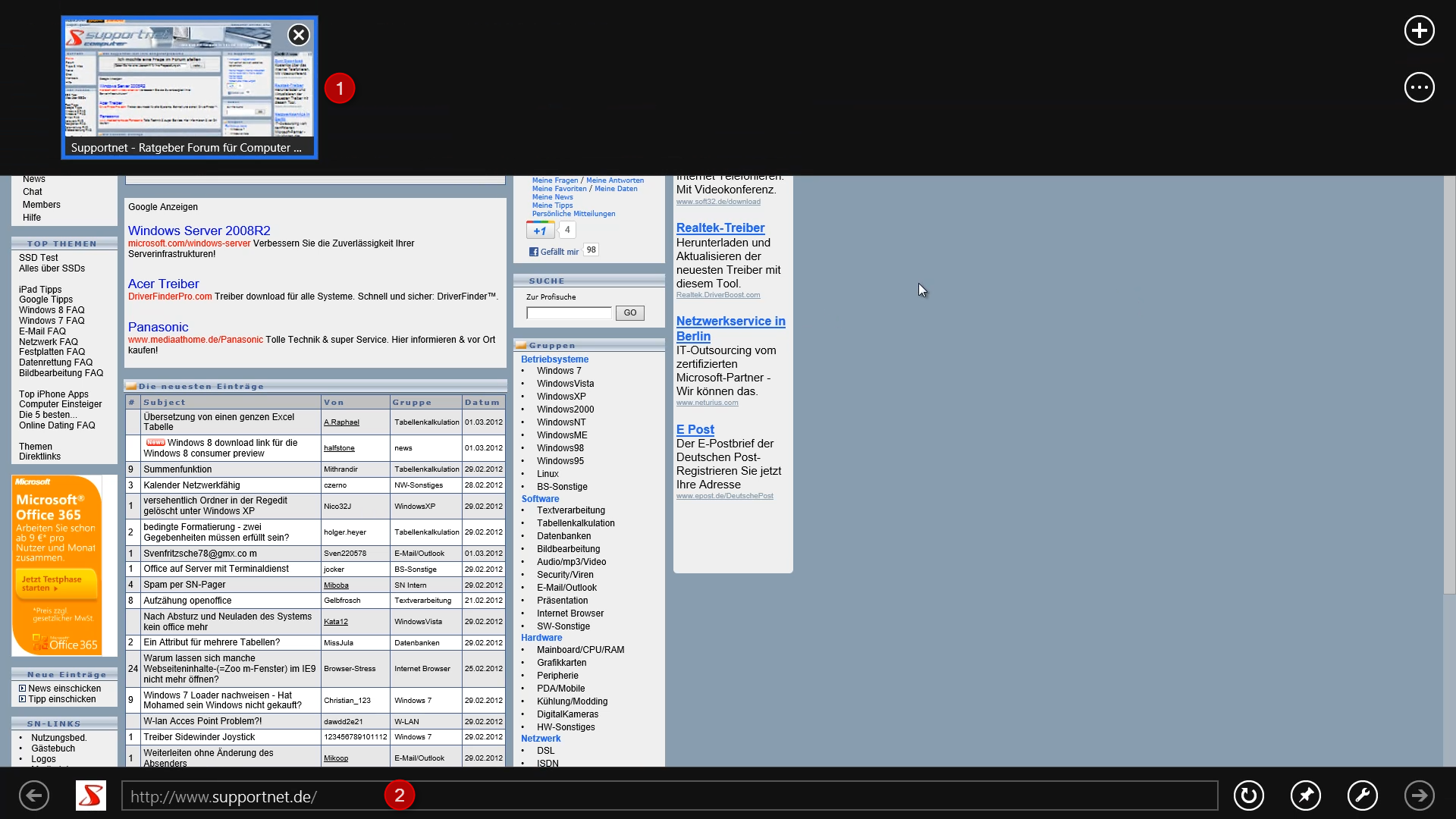
Task: Pin the site with the pin icon
Action: pos(1305,795)
